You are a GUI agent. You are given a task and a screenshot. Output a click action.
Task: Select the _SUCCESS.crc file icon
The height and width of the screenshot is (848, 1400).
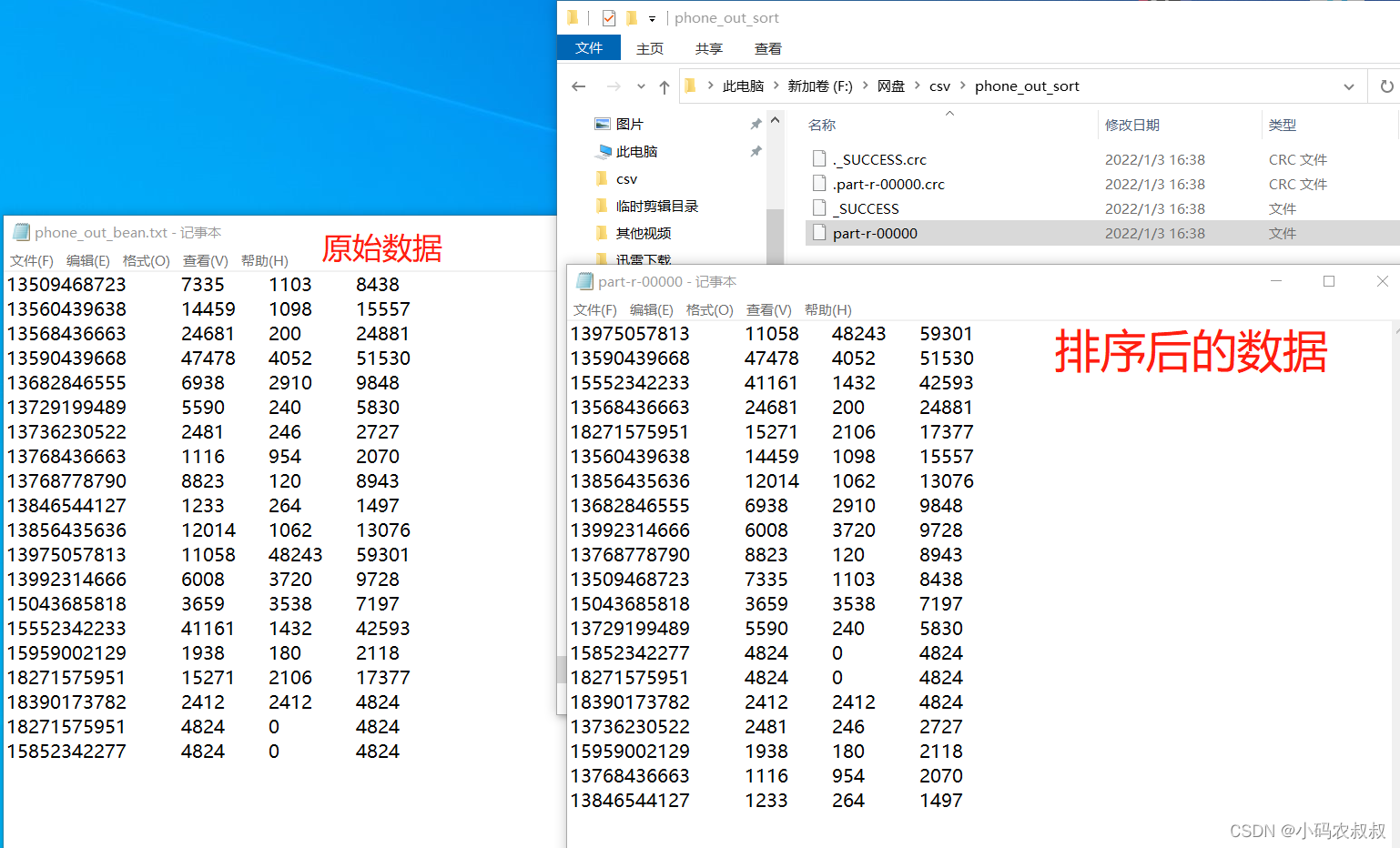coord(818,158)
